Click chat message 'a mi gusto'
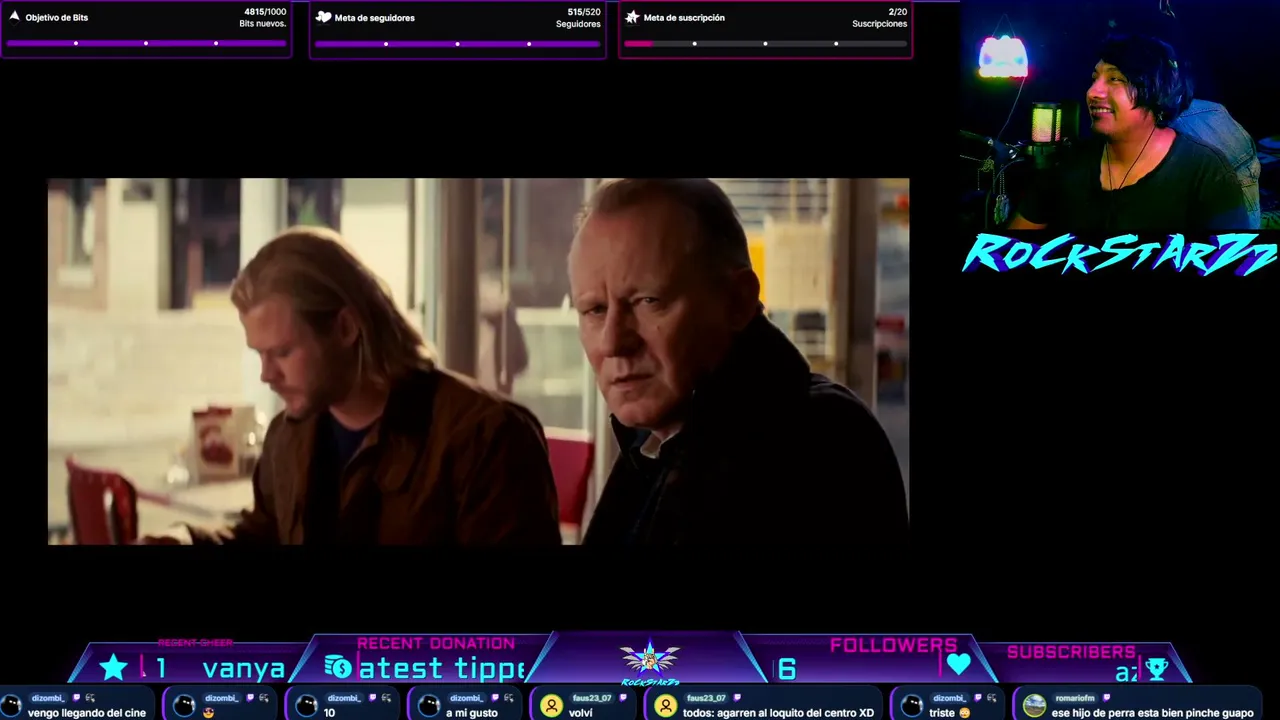 click(472, 713)
